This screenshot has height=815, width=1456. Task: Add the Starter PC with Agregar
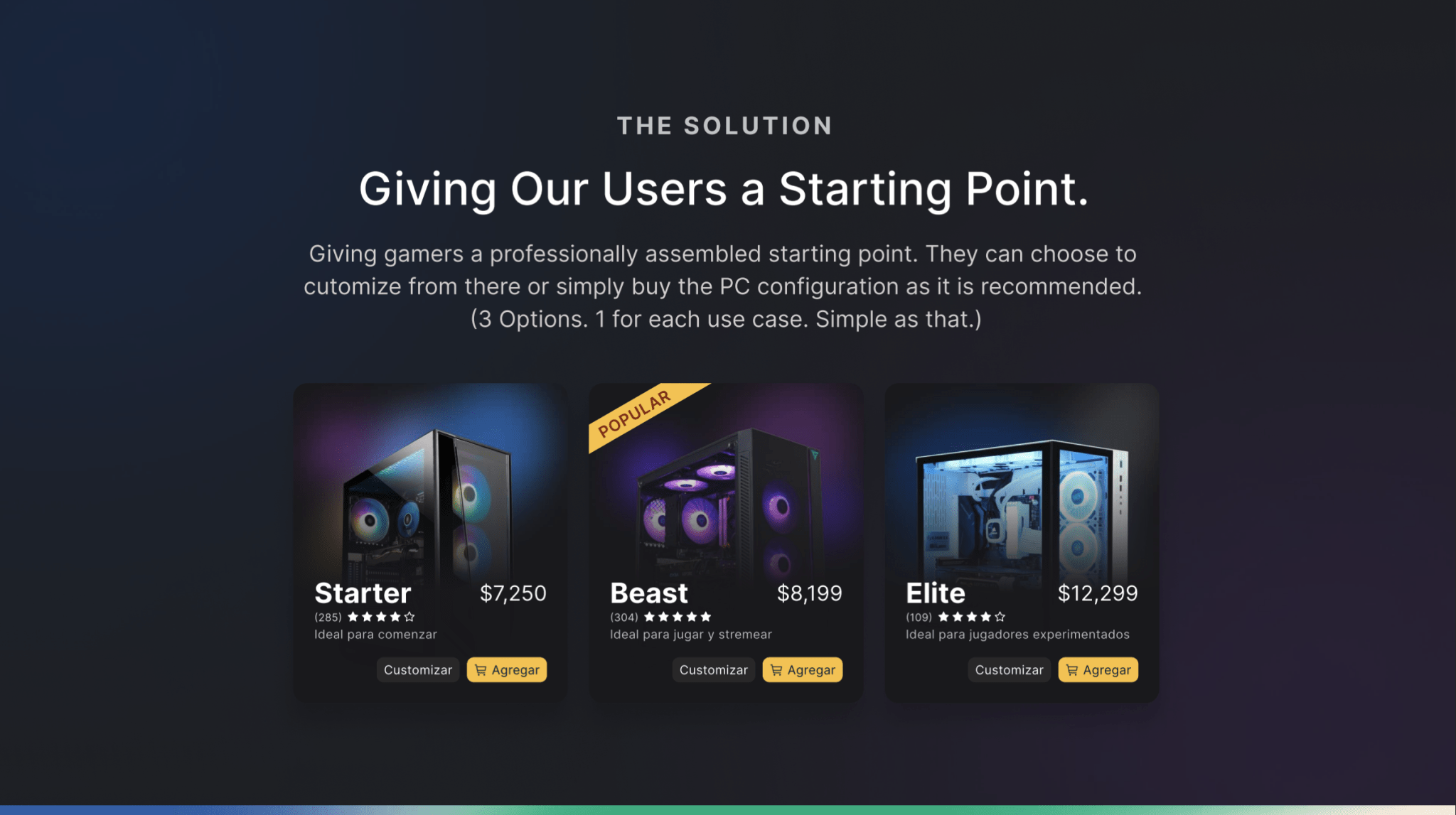click(507, 670)
